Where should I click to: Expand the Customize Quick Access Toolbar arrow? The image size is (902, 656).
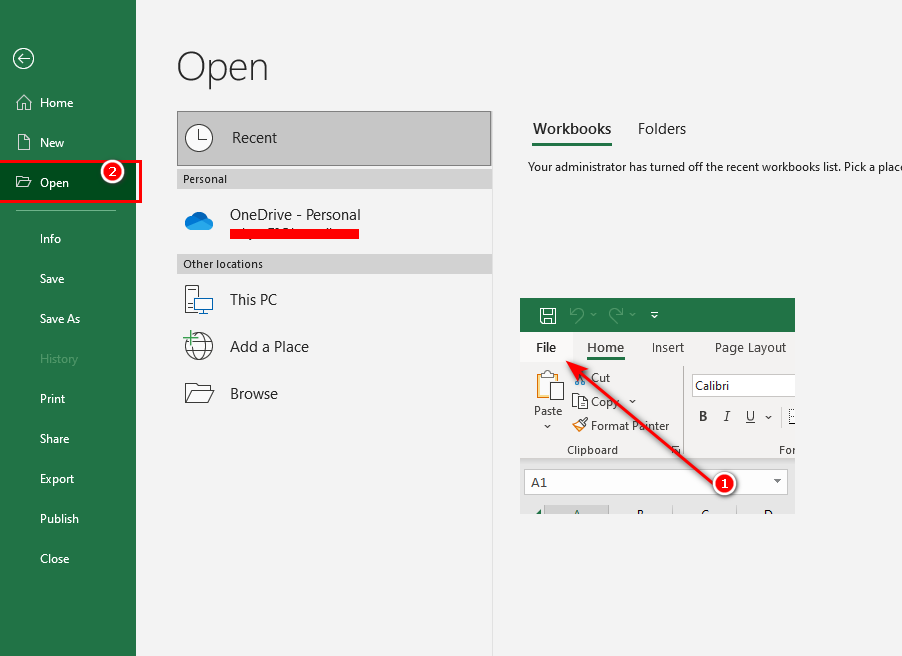[x=654, y=315]
